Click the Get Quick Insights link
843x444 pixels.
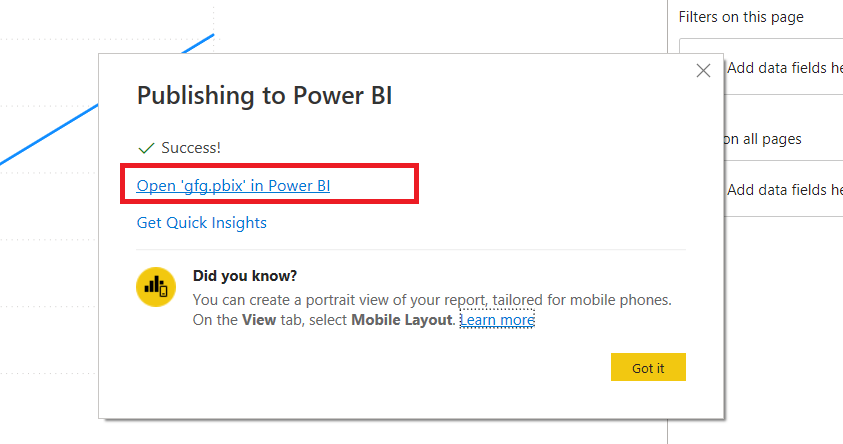[201, 222]
